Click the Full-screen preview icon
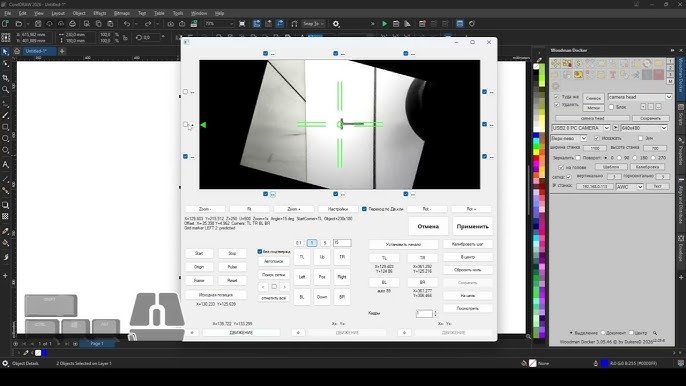 [242, 24]
